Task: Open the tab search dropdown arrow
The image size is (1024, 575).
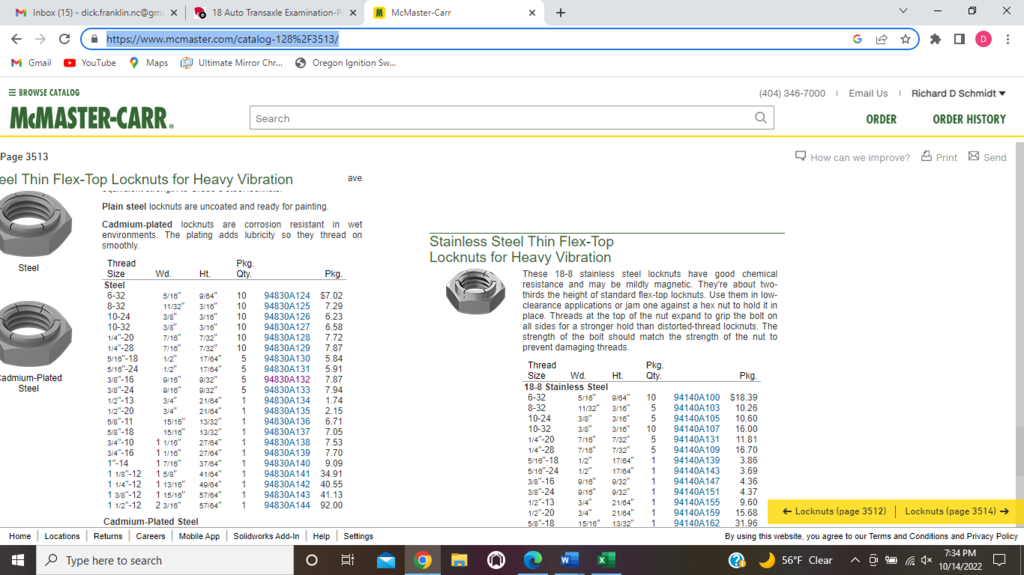Action: click(903, 11)
